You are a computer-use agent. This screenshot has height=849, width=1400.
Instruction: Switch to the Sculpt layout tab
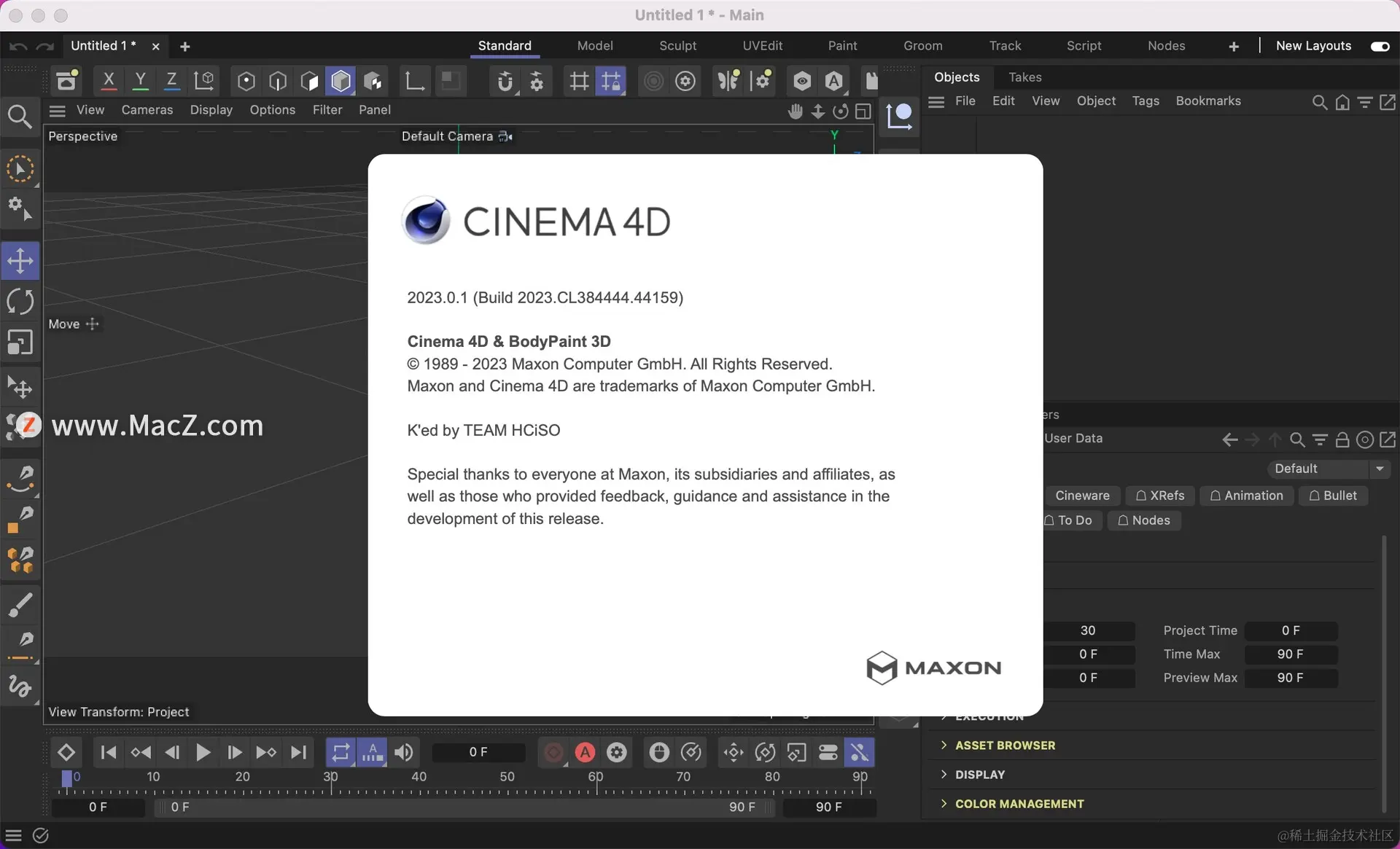[x=677, y=46]
